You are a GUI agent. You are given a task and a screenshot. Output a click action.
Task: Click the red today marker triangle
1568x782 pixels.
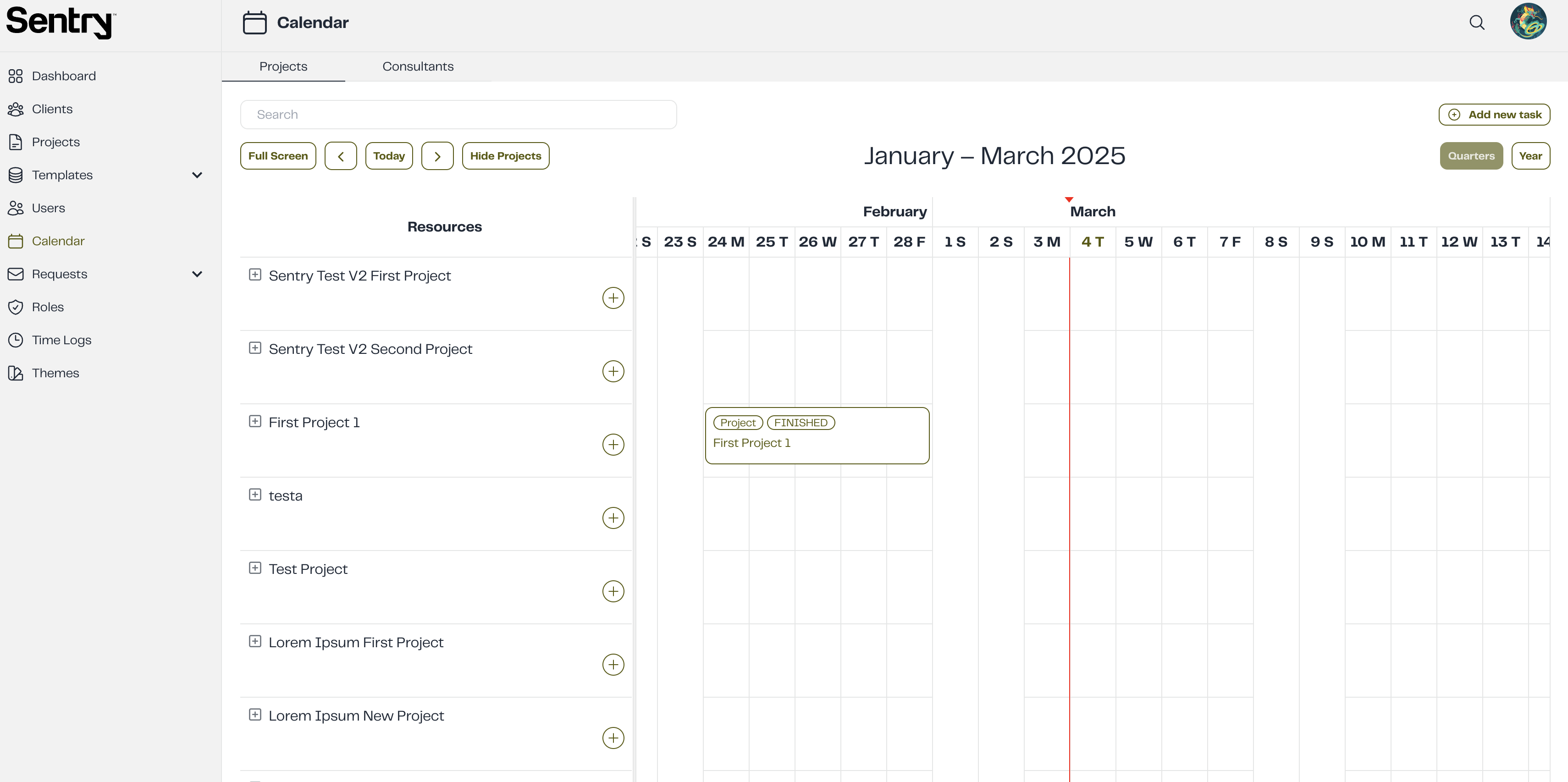[x=1069, y=199]
